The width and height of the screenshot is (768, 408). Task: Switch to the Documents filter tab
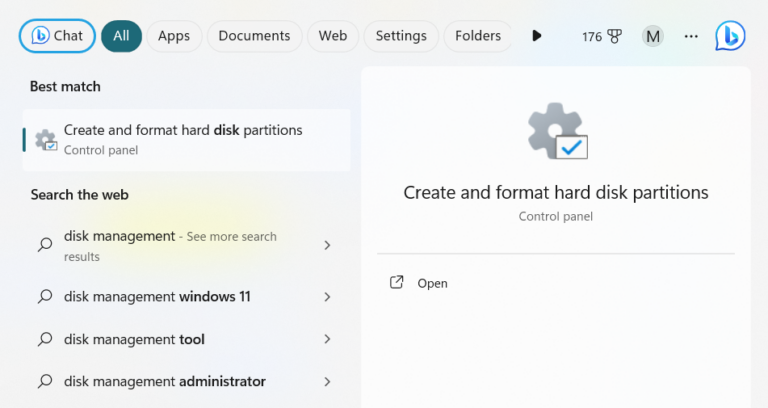[x=254, y=36]
